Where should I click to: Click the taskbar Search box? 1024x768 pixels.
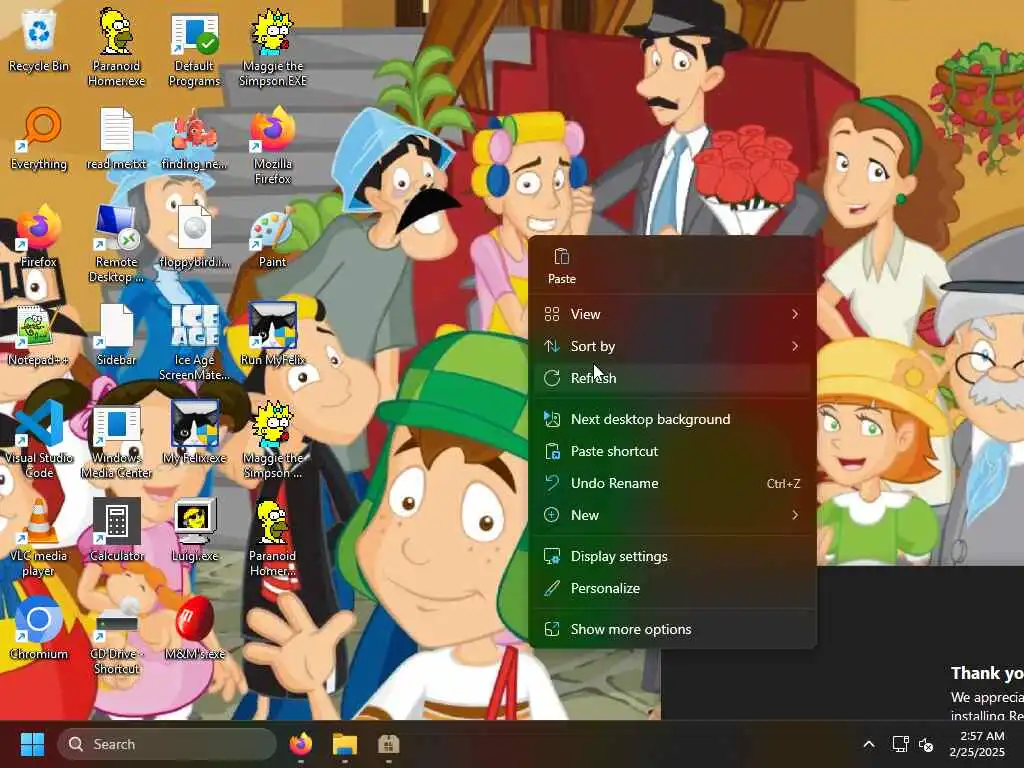click(x=167, y=744)
